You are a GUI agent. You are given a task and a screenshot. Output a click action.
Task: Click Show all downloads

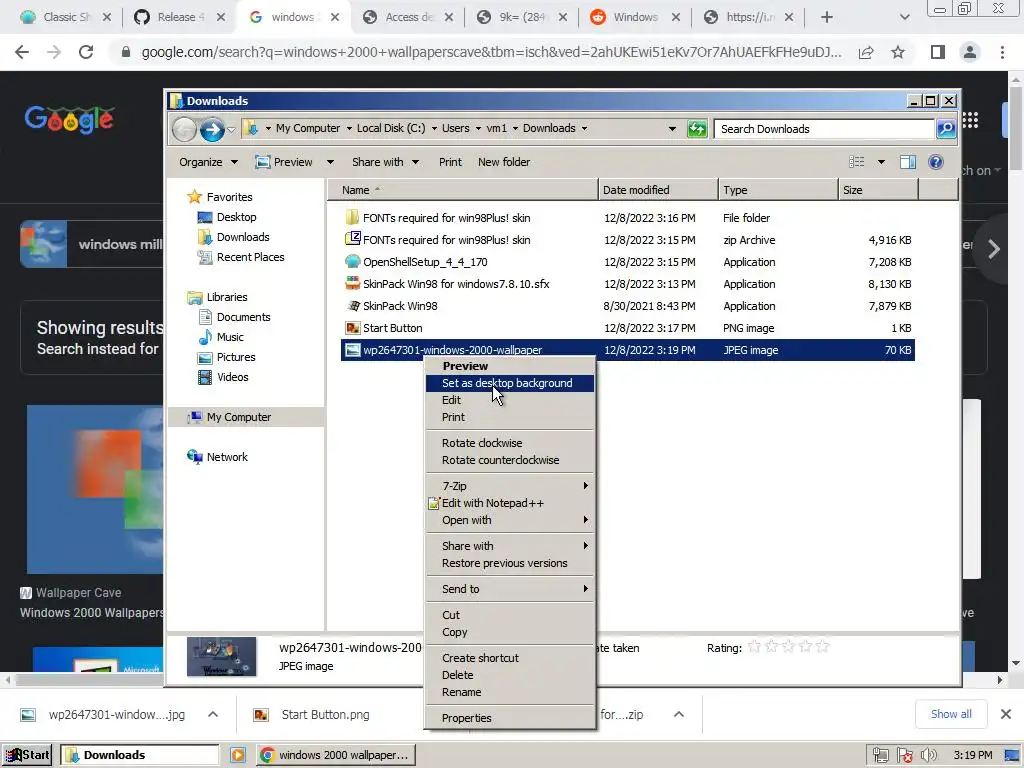[951, 714]
